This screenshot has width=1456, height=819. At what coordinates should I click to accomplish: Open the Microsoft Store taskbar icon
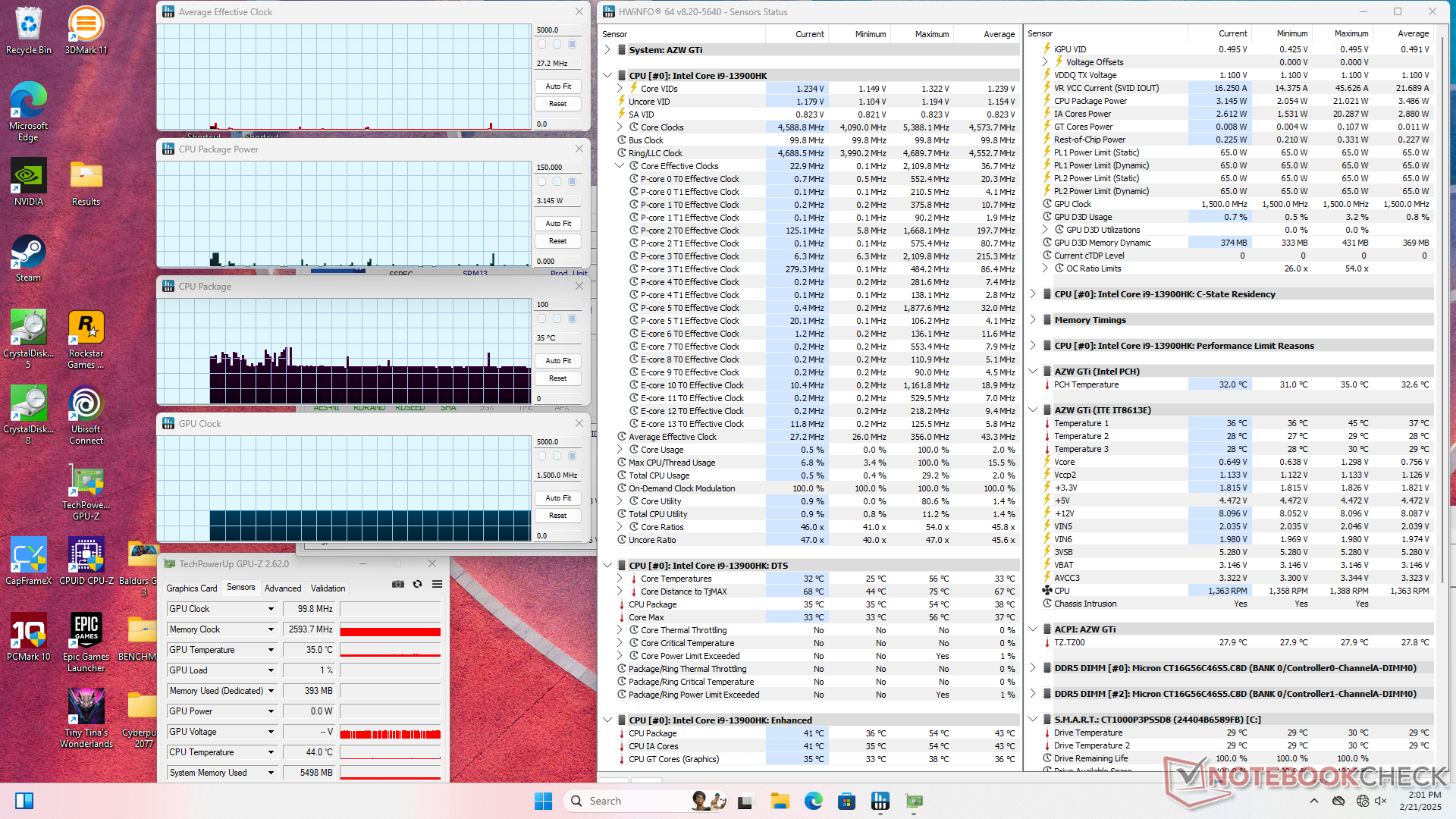tap(846, 801)
